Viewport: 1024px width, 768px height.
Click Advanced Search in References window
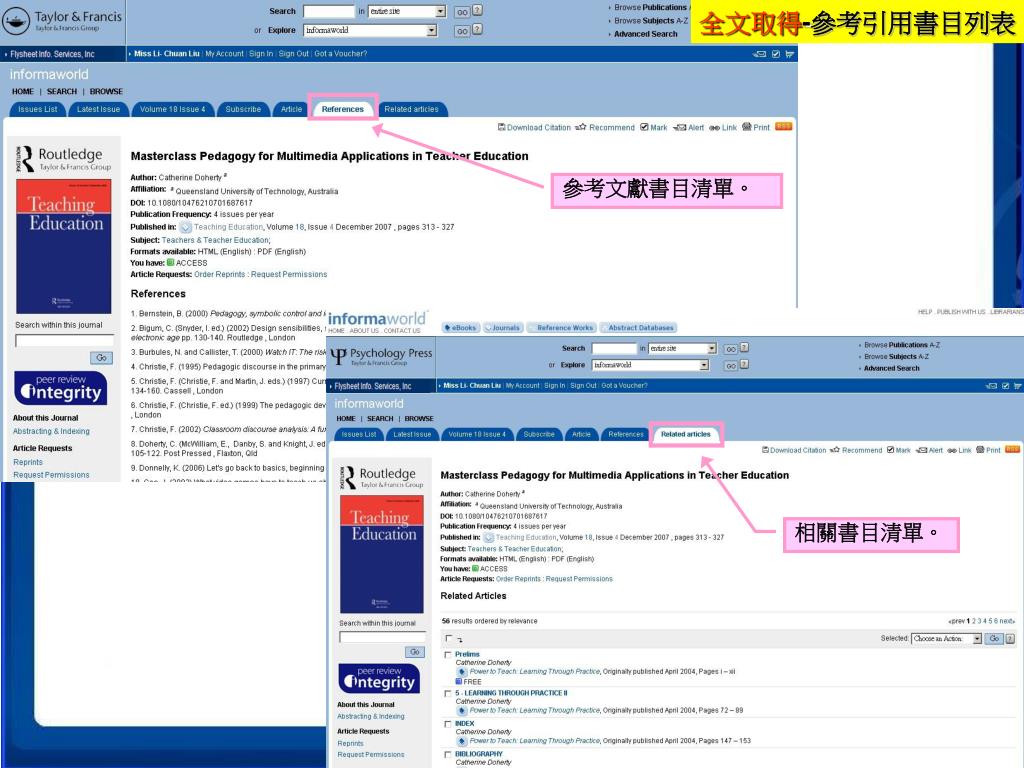(646, 34)
